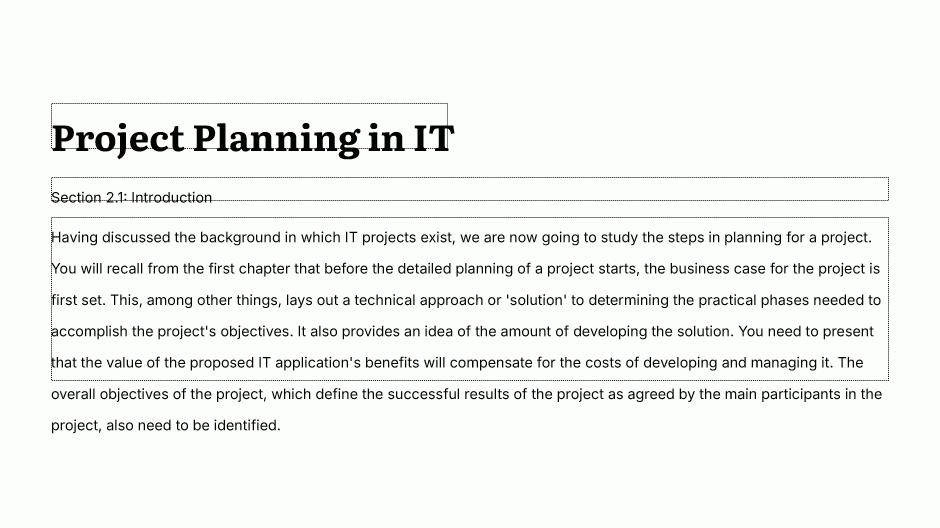Click the line beginning 'first set. This'

point(466,300)
